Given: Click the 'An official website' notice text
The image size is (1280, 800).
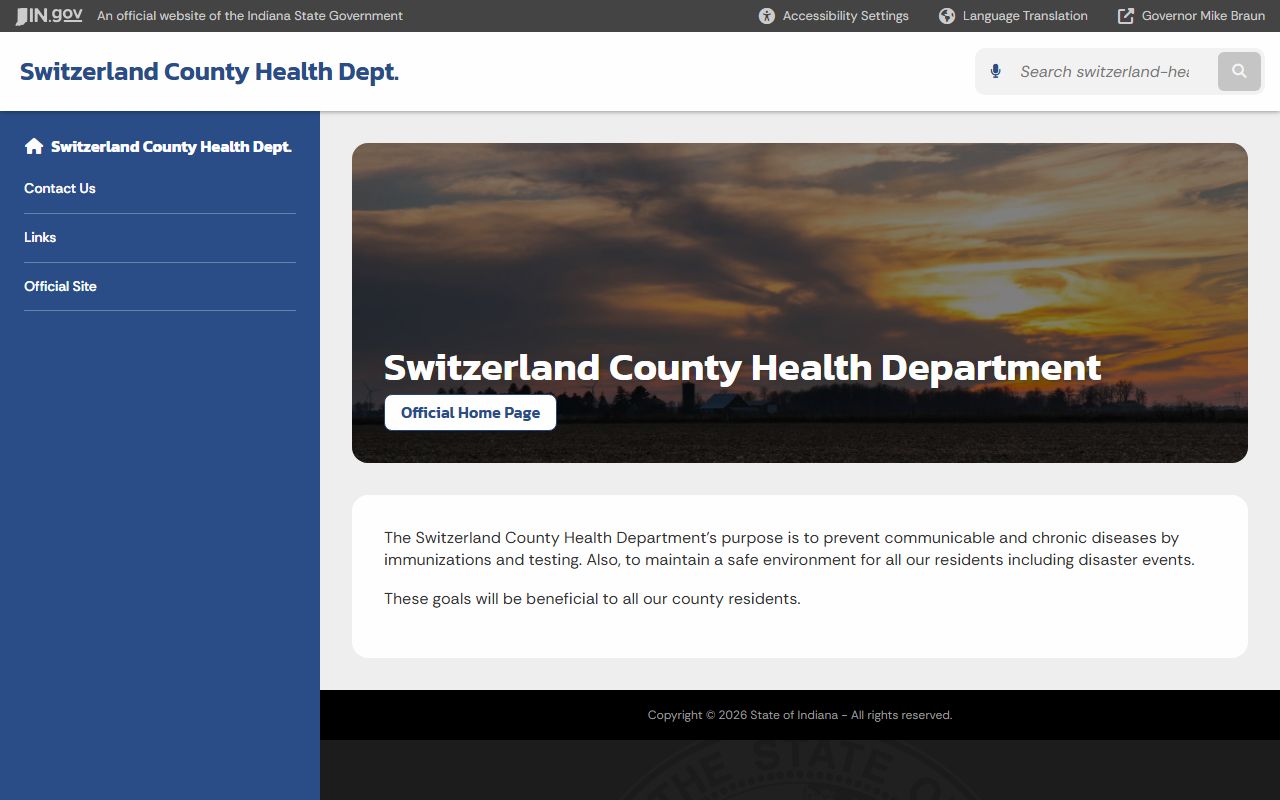Looking at the screenshot, I should click(x=250, y=16).
